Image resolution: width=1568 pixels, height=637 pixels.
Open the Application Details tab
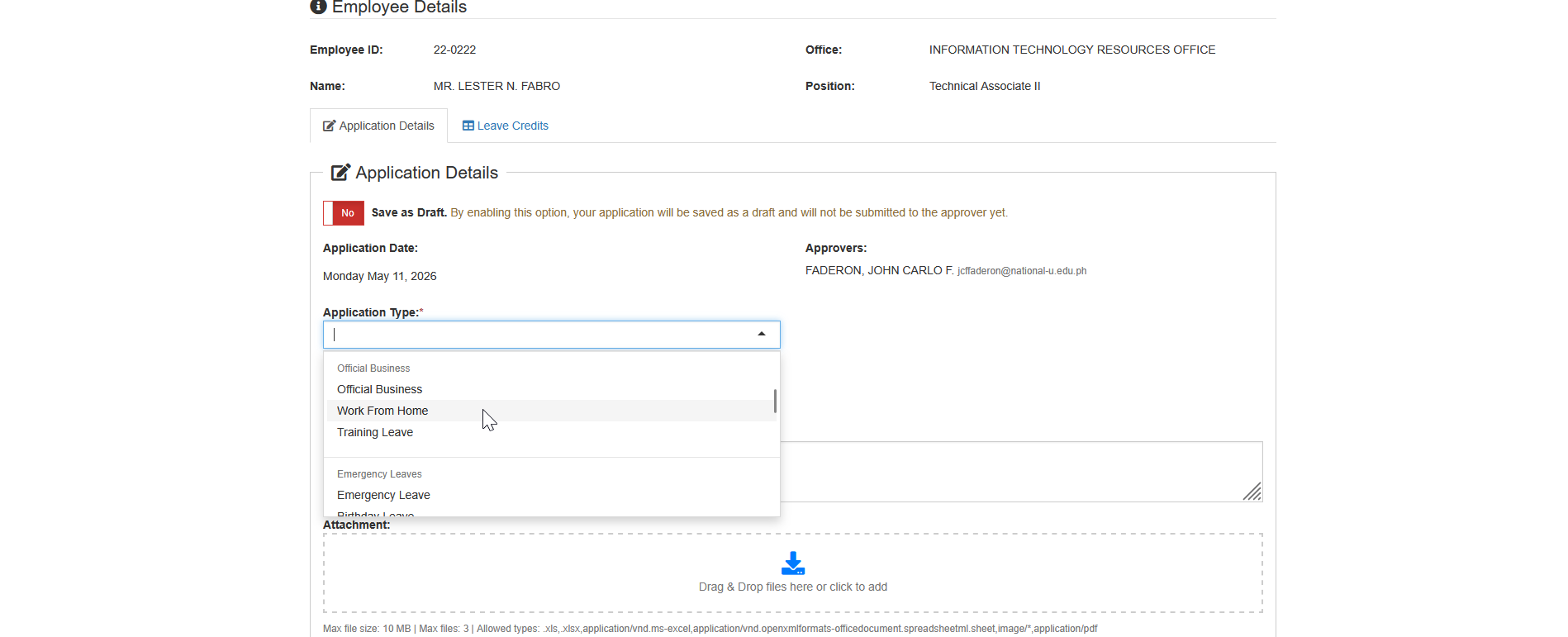(x=378, y=126)
